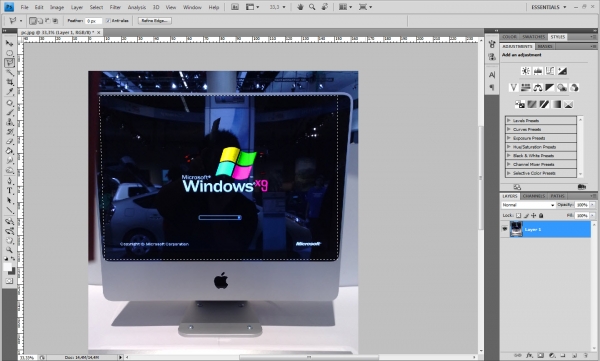The image size is (600, 361).
Task: Select the Elliptical Marquee tool
Action: point(10,53)
